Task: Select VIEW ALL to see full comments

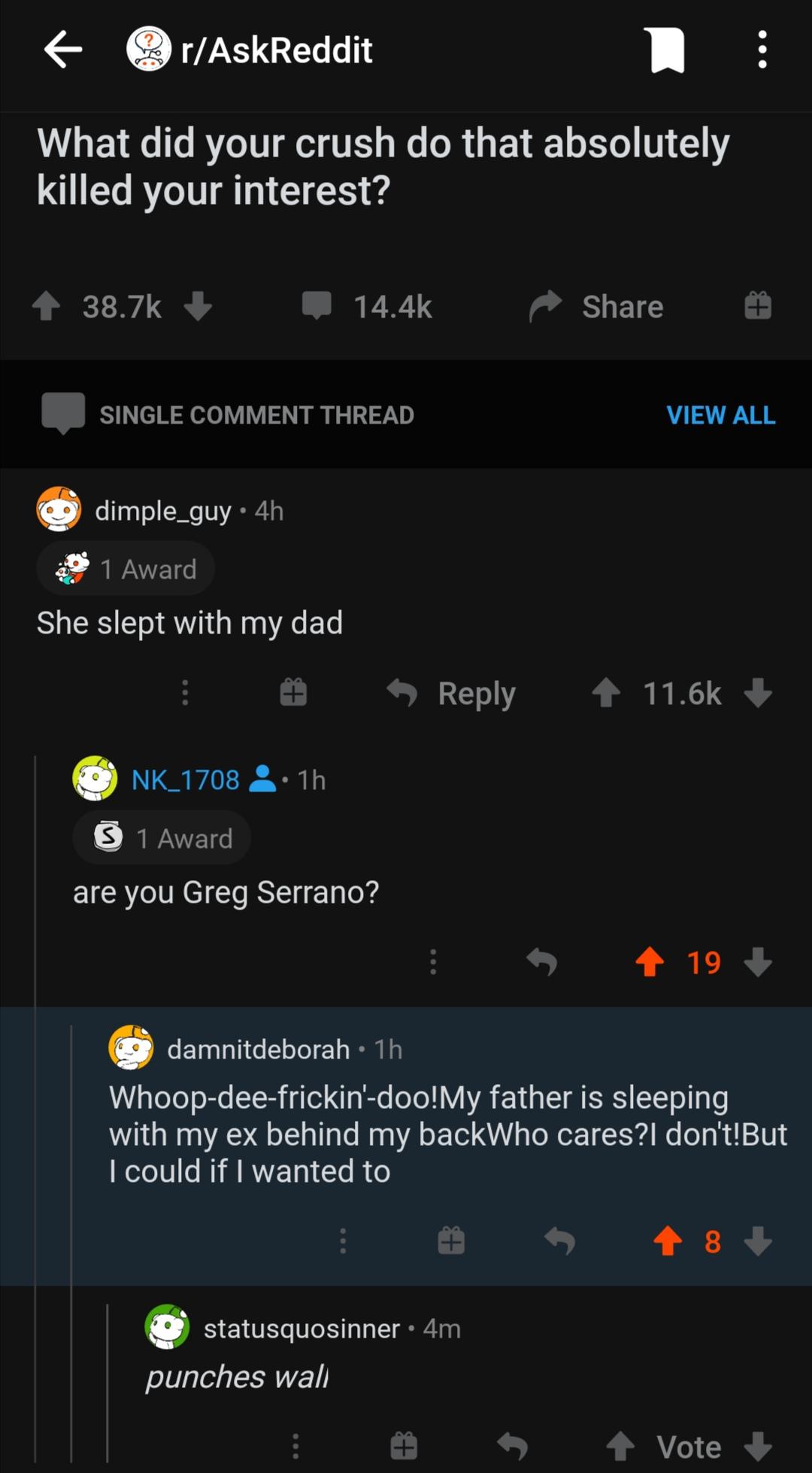Action: click(720, 415)
